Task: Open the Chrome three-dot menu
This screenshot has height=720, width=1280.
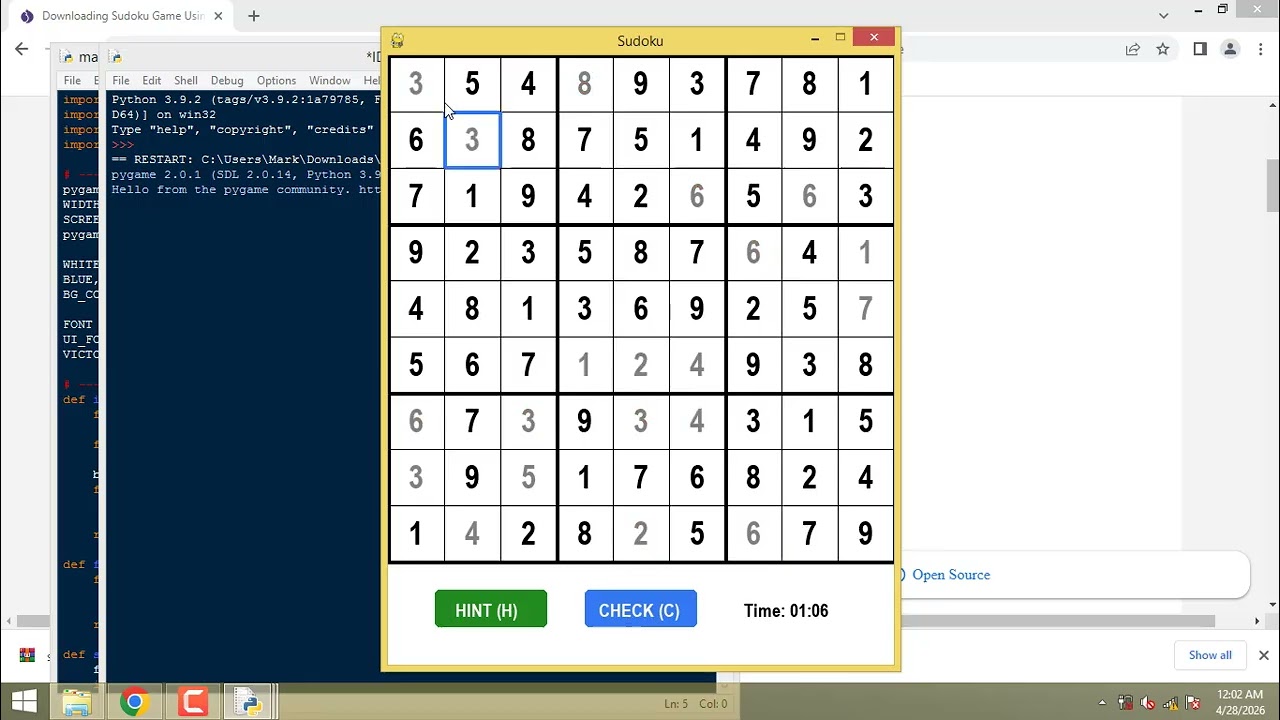Action: pos(1260,49)
